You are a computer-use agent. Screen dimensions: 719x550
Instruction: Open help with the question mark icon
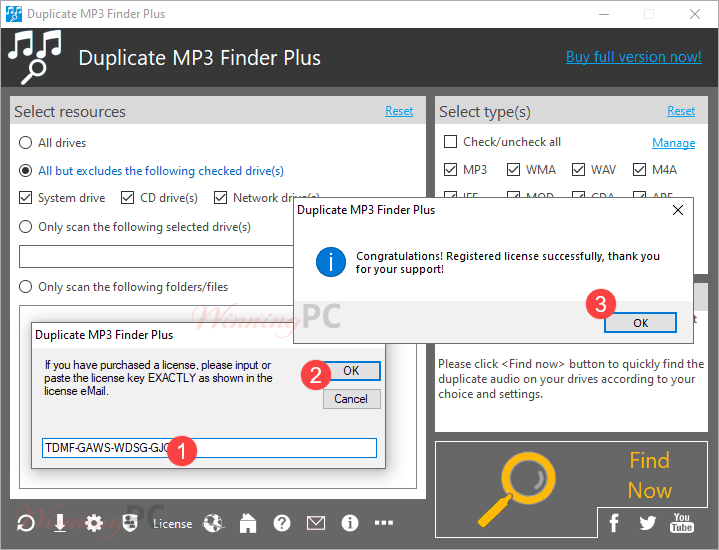[x=282, y=523]
